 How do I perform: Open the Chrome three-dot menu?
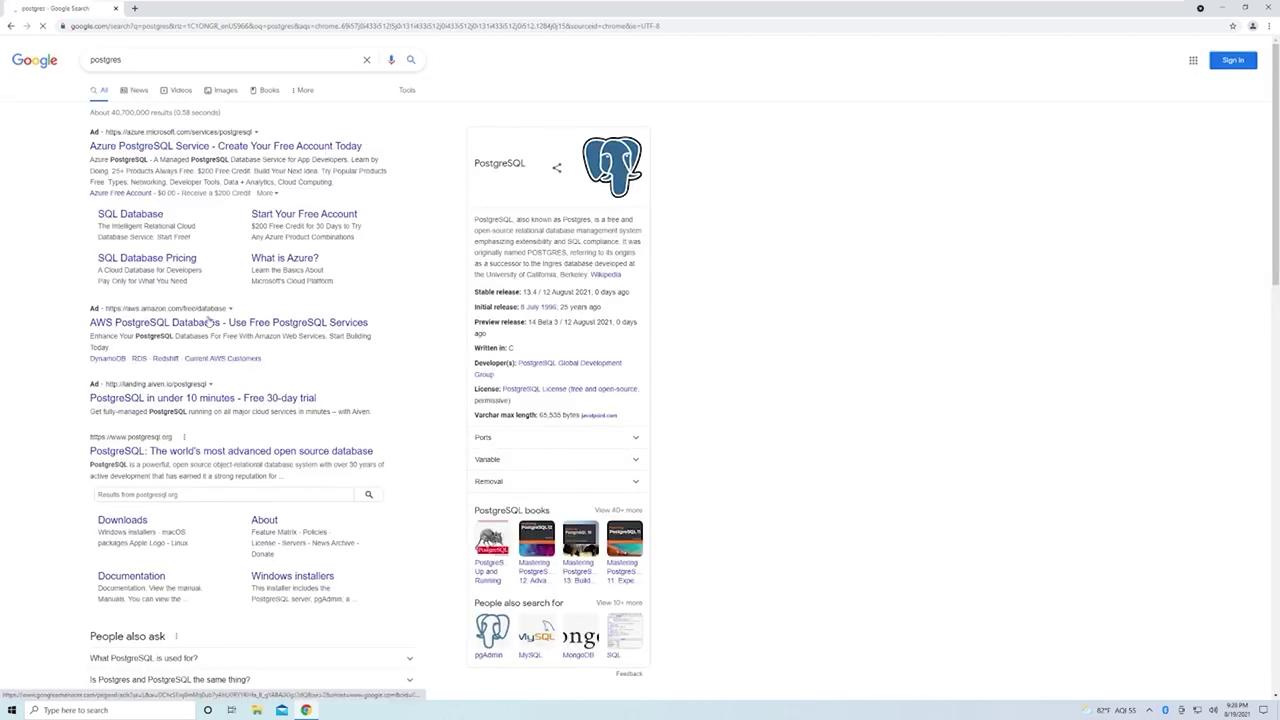[x=1269, y=26]
